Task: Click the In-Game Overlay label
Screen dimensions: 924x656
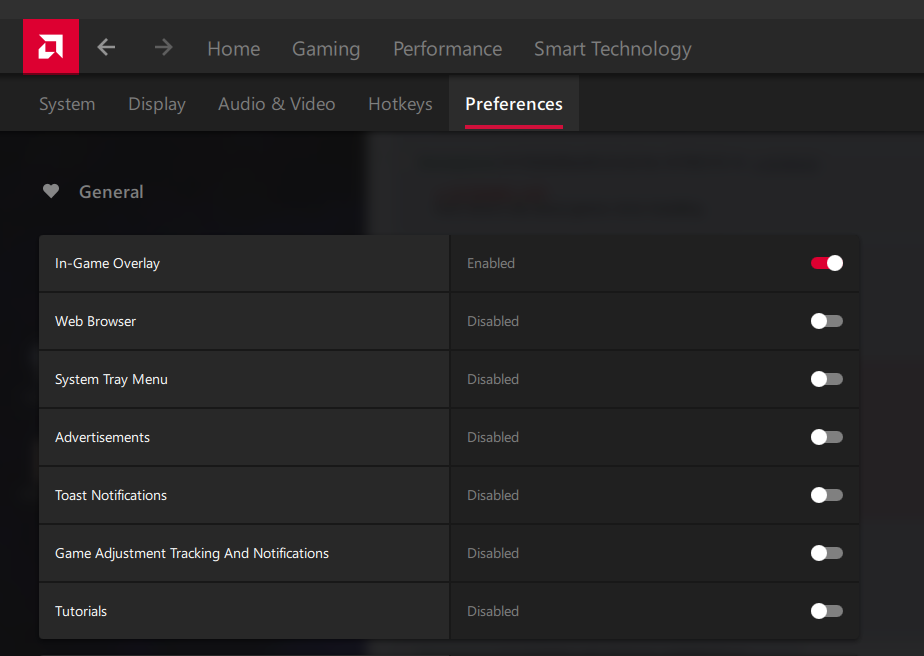Action: coord(107,263)
